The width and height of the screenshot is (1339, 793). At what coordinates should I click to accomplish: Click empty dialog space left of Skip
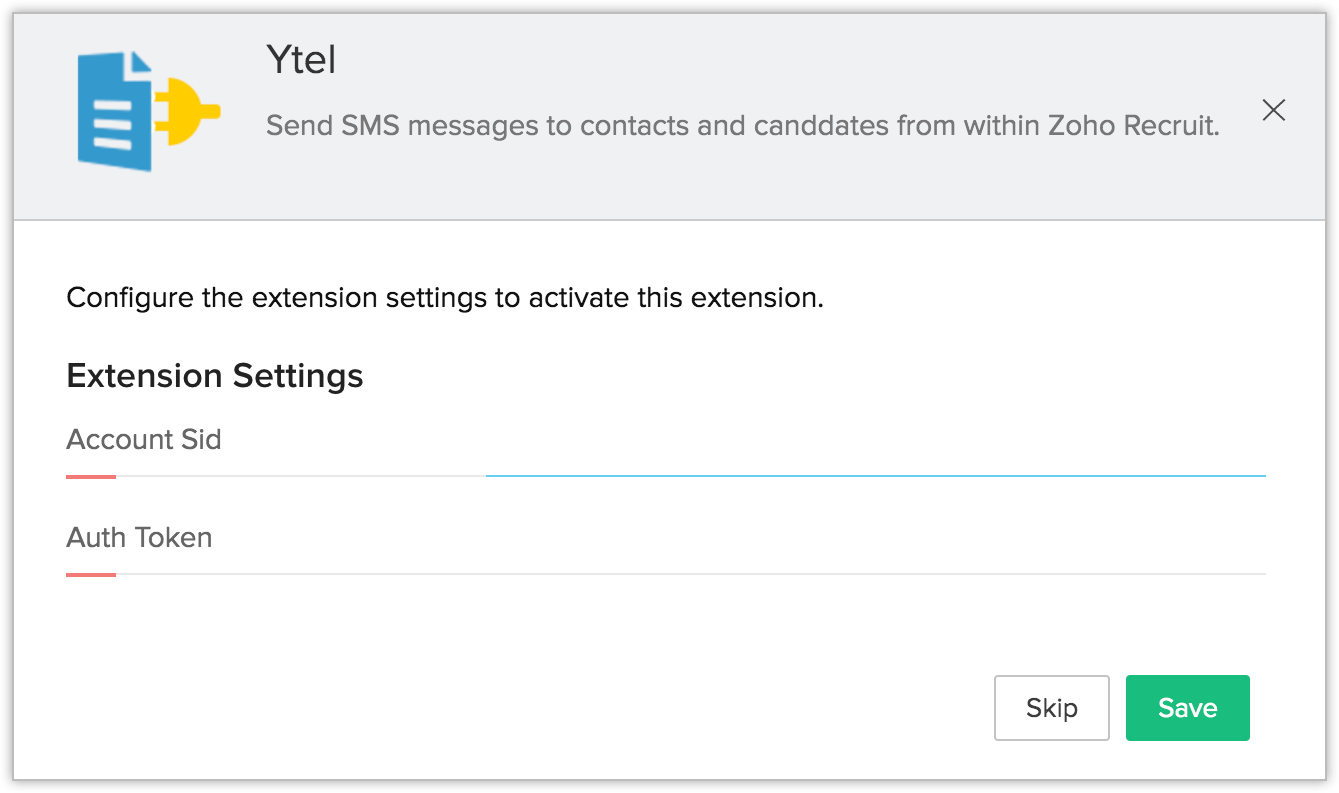[600, 708]
